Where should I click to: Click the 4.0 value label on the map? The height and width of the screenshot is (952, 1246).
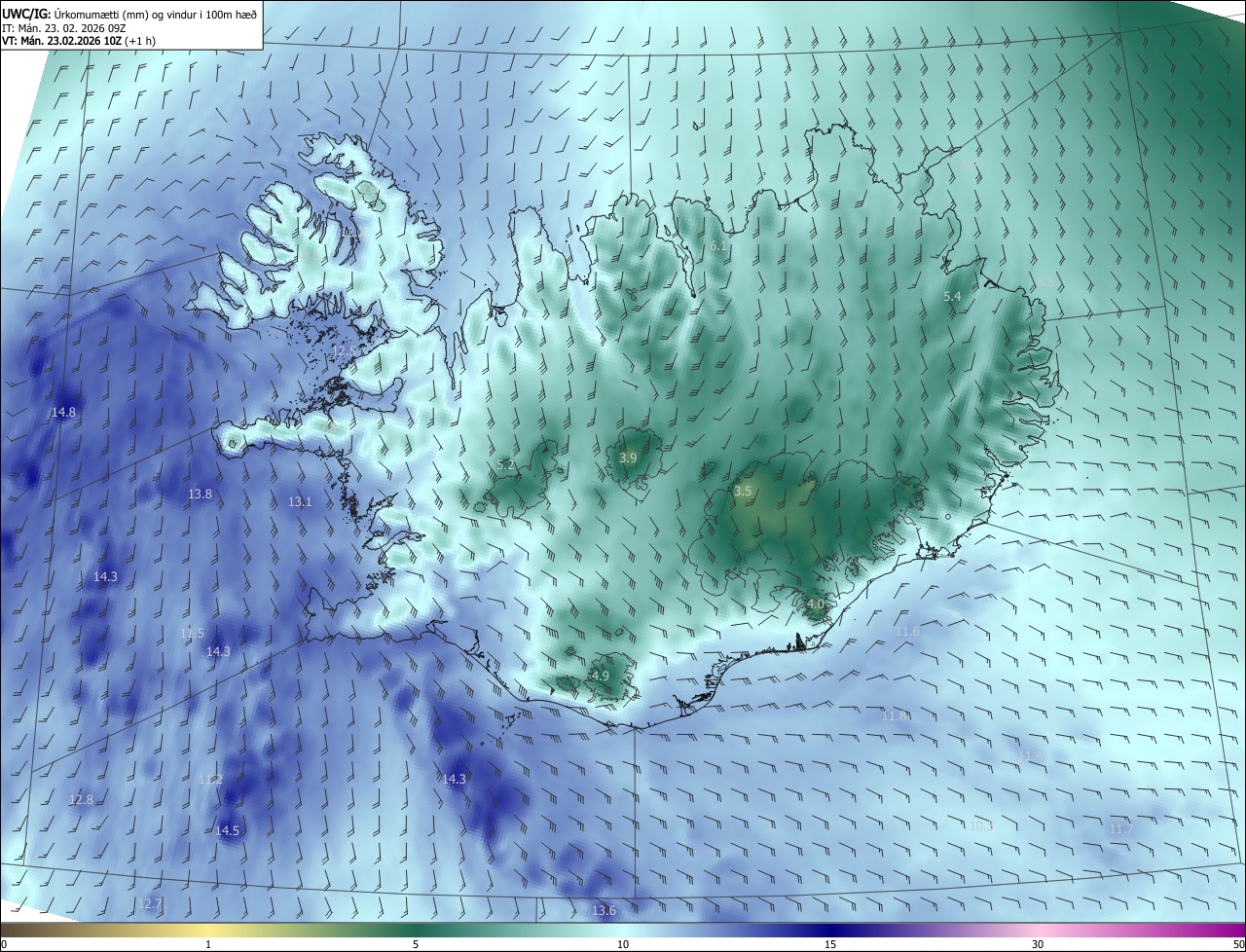coord(816,604)
